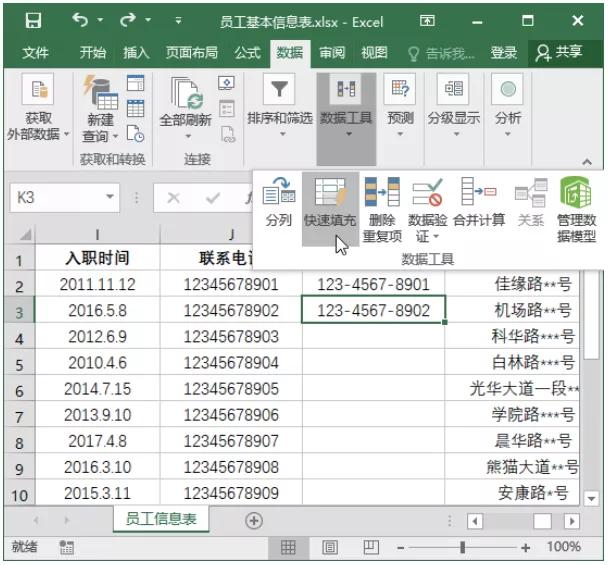Click the macro recording status icon
Screen dimensions: 608x565
66,547
